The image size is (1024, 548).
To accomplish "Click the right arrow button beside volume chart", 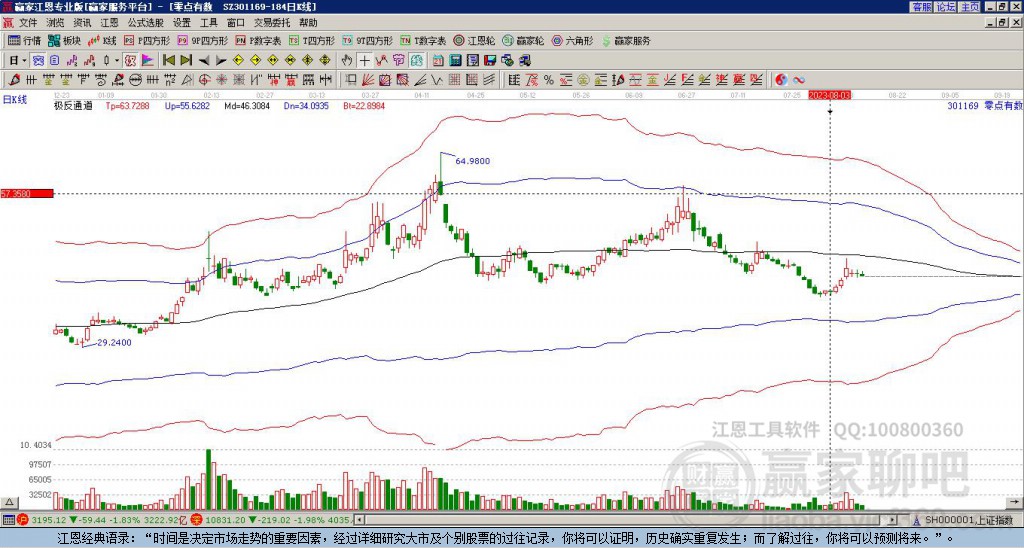I will 1014,502.
